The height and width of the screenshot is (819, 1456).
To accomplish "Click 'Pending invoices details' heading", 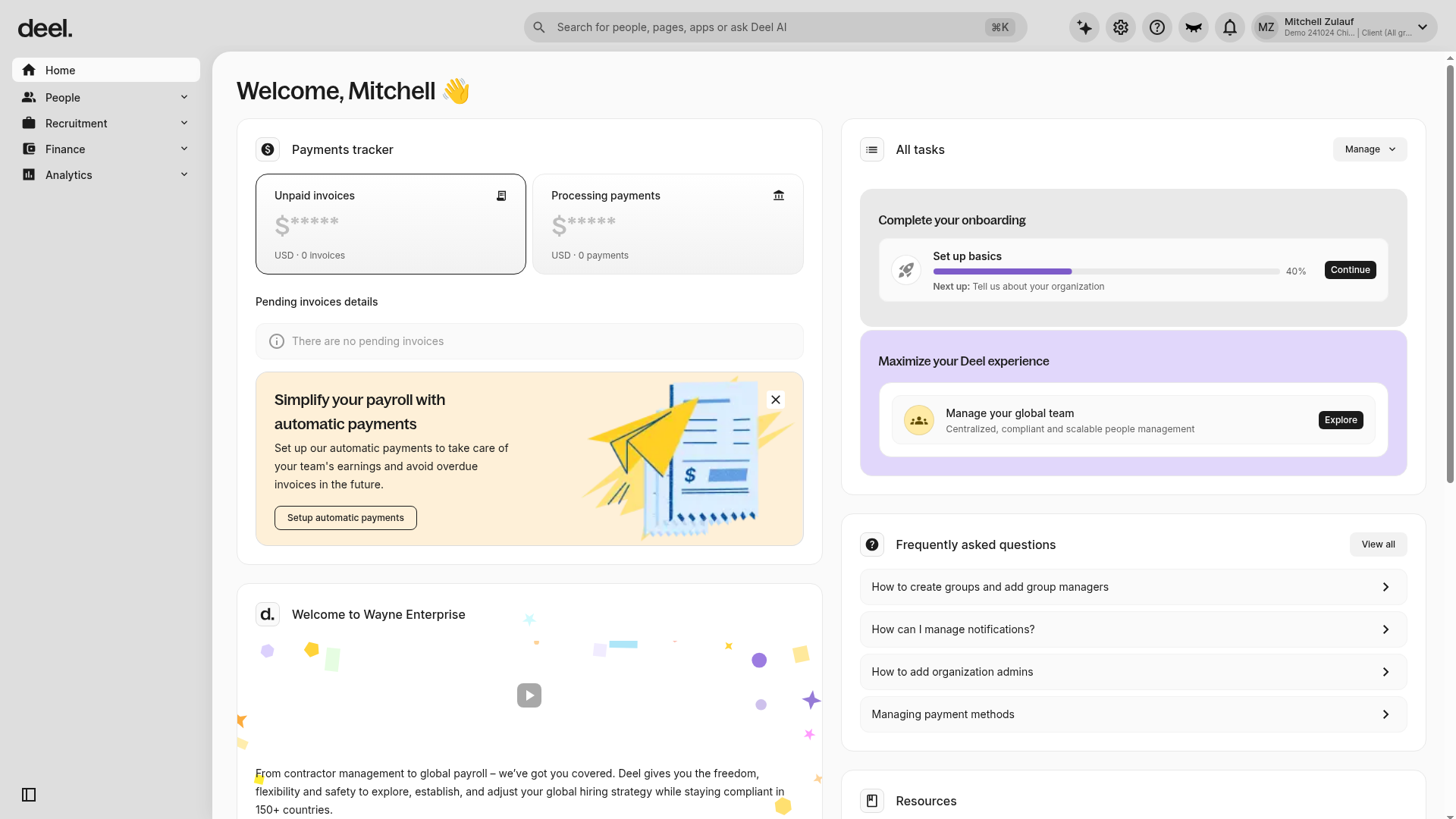I will click(316, 302).
